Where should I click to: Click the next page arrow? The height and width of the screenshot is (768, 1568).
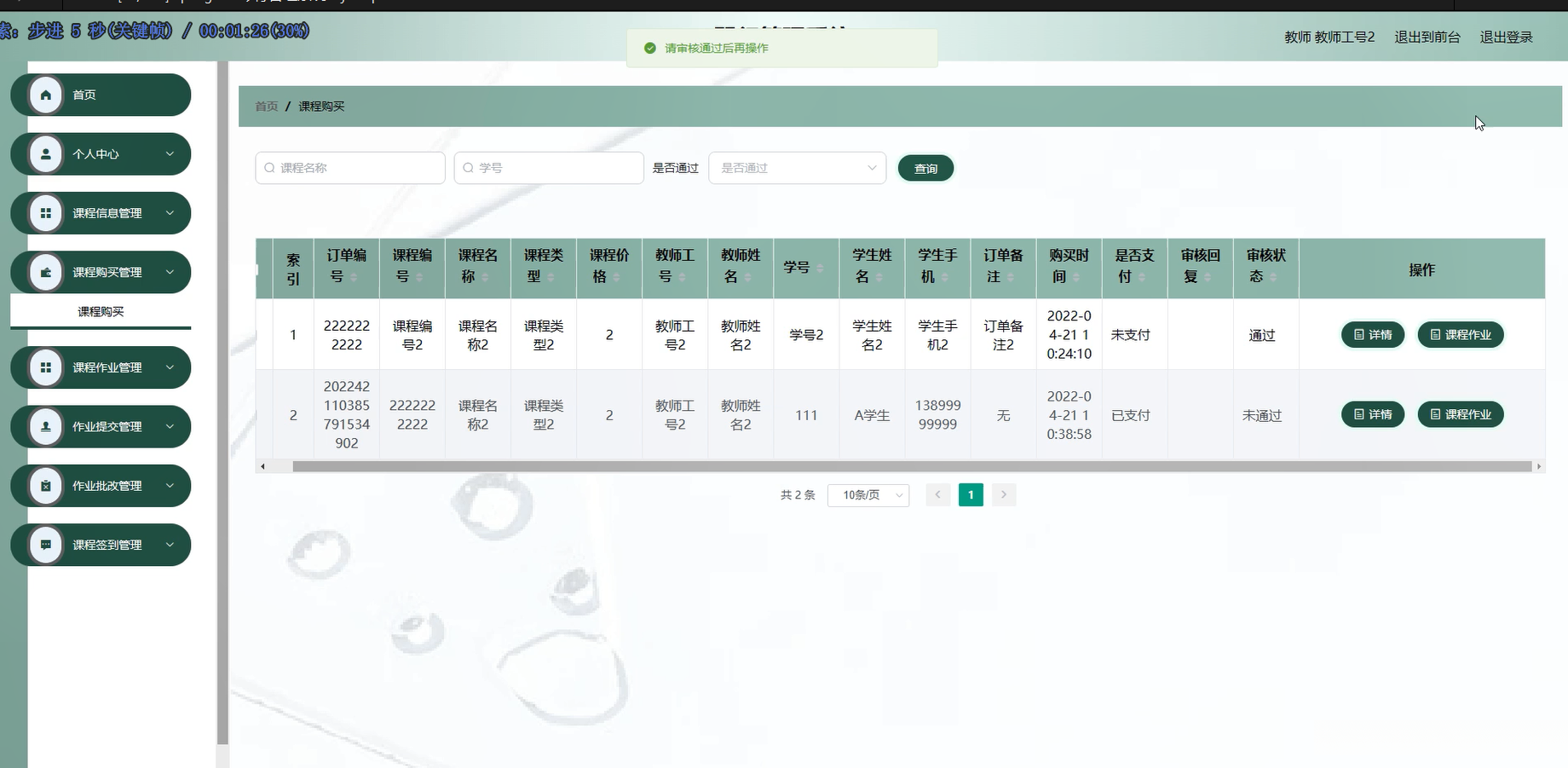[x=1004, y=495]
